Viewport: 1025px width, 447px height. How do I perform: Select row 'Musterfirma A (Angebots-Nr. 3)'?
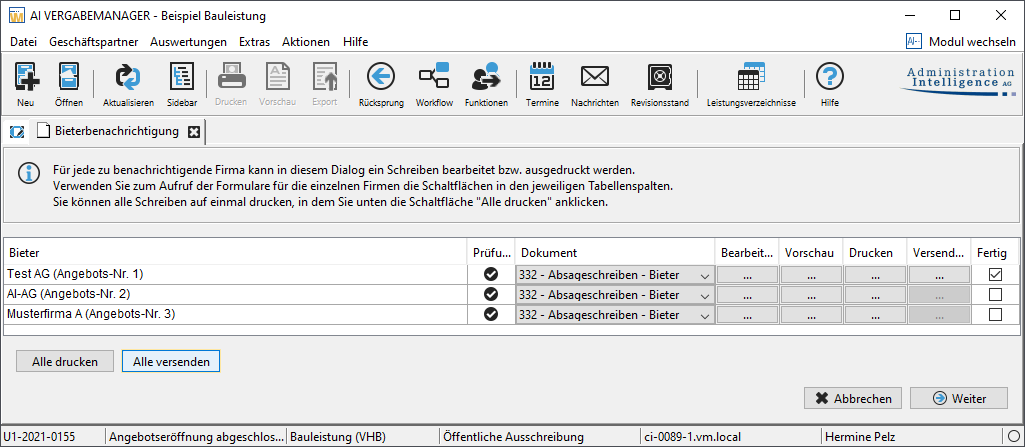click(x=236, y=315)
